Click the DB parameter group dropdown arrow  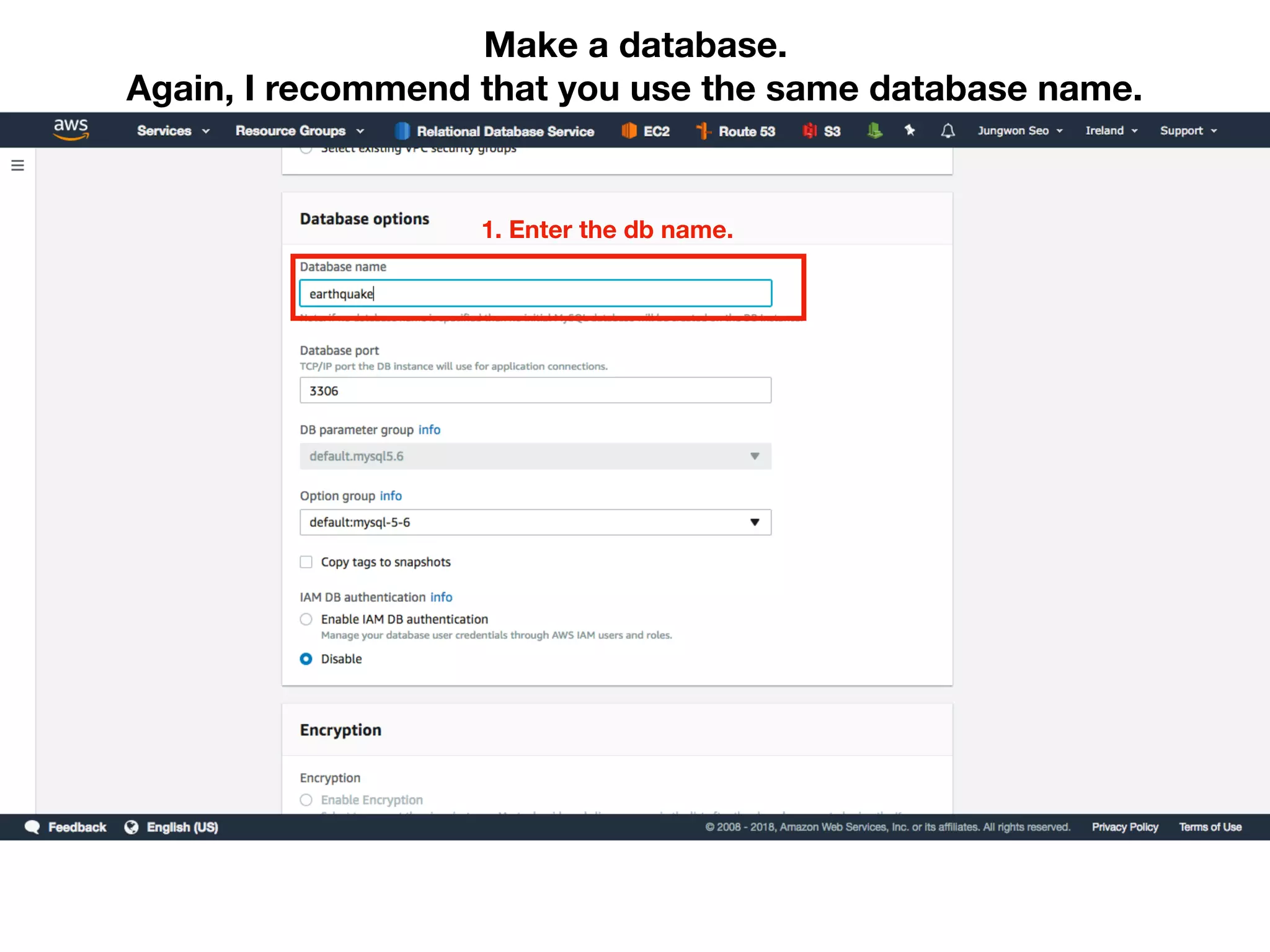pyautogui.click(x=755, y=456)
